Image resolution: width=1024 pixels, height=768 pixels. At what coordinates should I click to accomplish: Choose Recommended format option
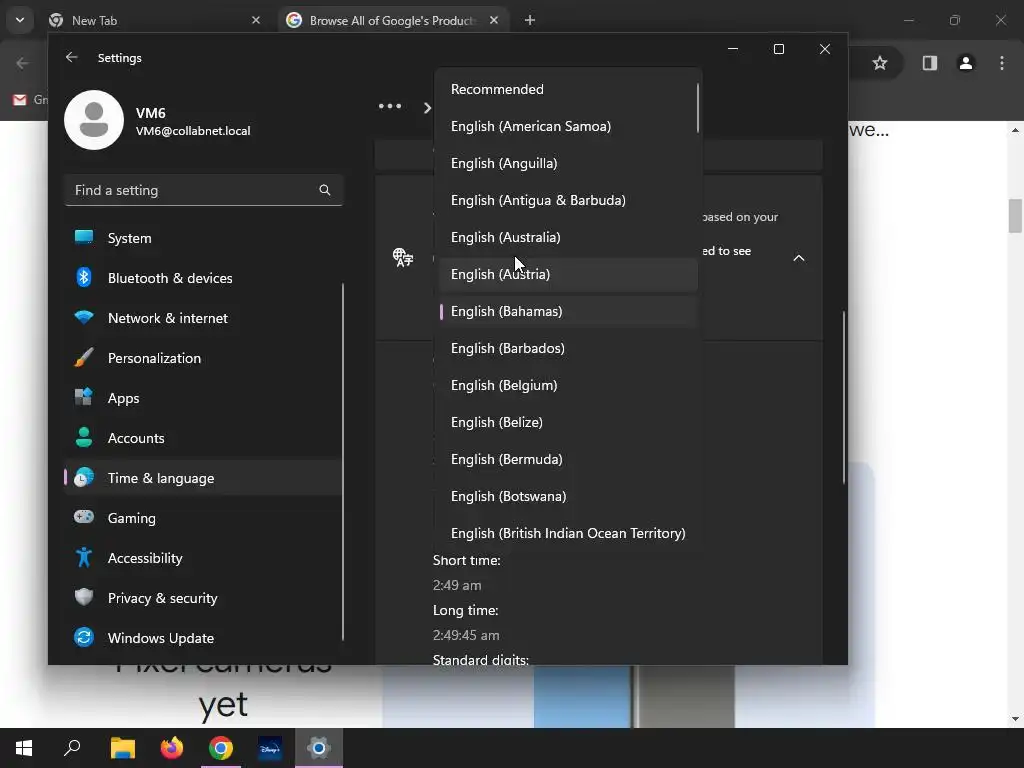[566, 89]
